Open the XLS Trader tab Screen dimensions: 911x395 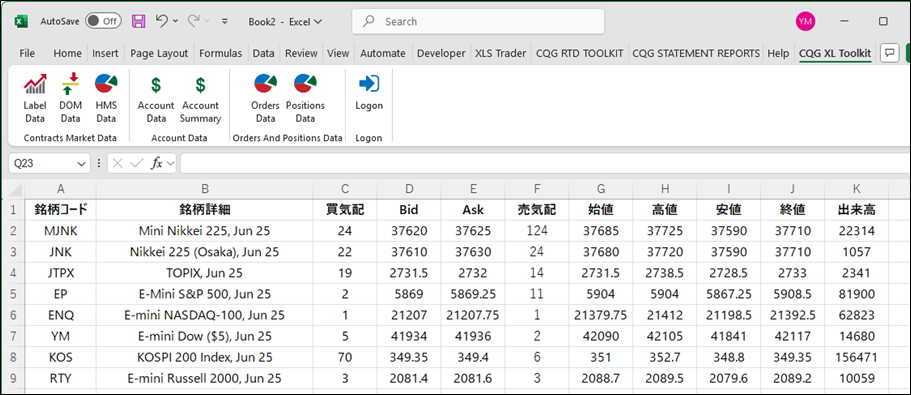(x=500, y=53)
